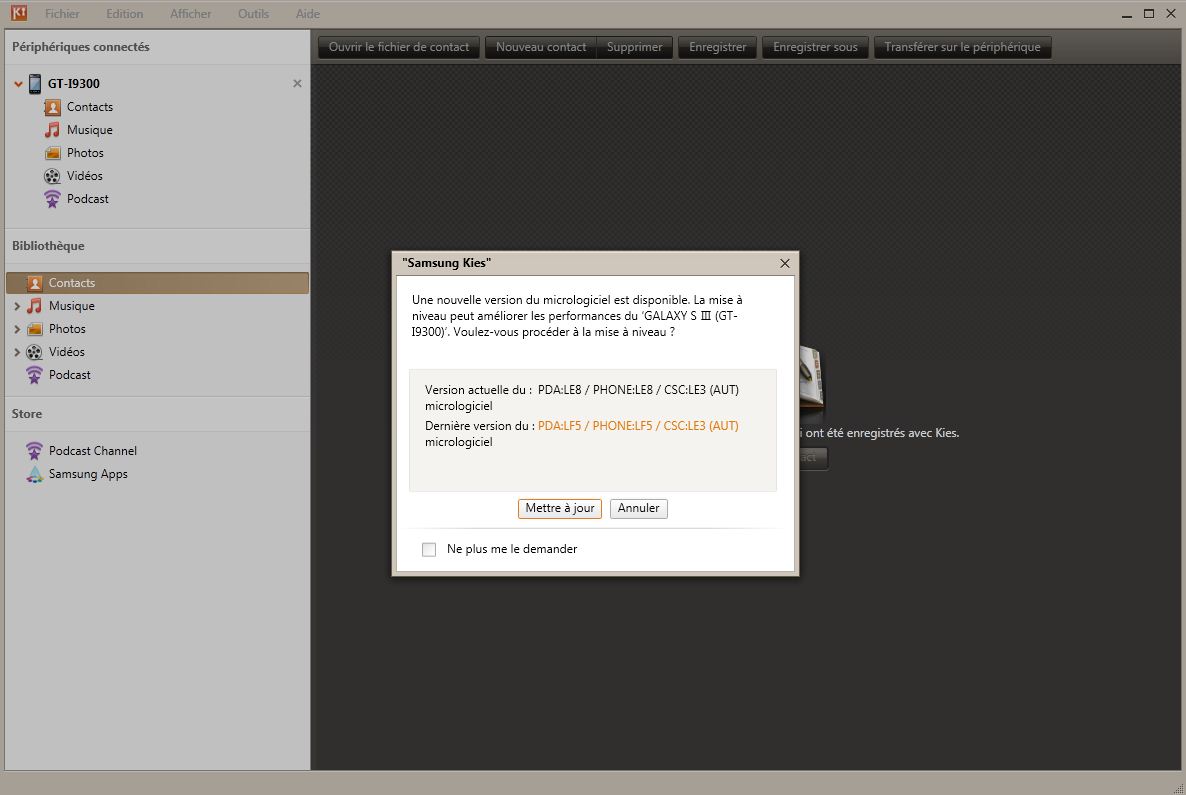Viewport: 1186px width, 795px height.
Task: Select Photos label under GT-I9300
Action: (85, 153)
